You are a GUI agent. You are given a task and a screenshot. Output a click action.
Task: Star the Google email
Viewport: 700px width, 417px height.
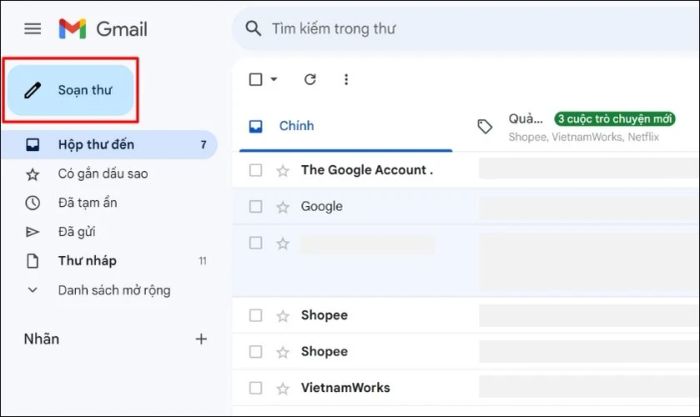pyautogui.click(x=282, y=207)
